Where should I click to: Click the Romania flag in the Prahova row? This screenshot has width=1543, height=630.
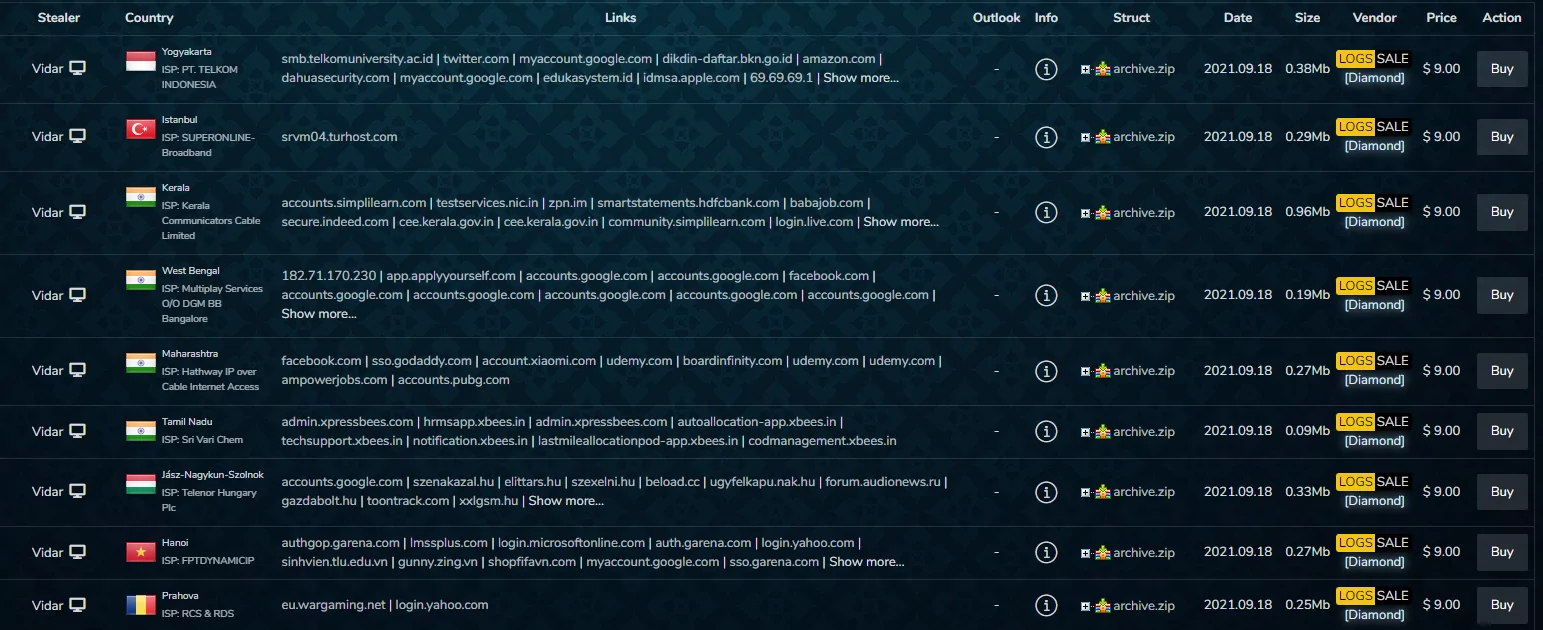coord(141,604)
